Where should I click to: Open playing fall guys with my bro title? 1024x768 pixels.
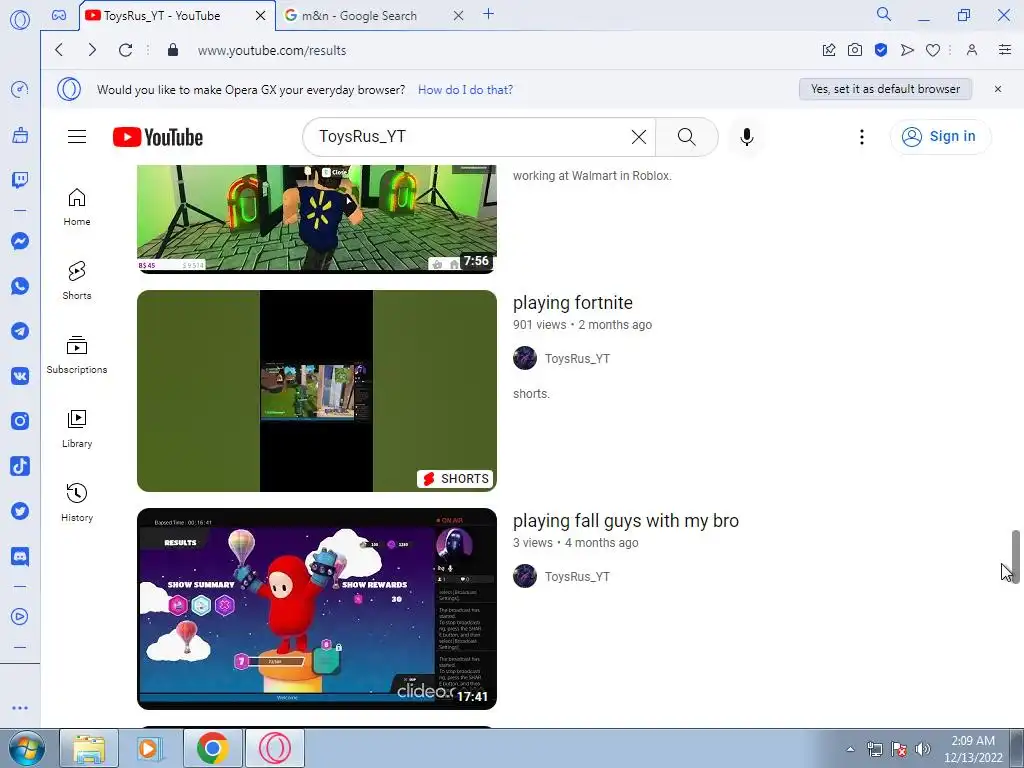pyautogui.click(x=626, y=520)
